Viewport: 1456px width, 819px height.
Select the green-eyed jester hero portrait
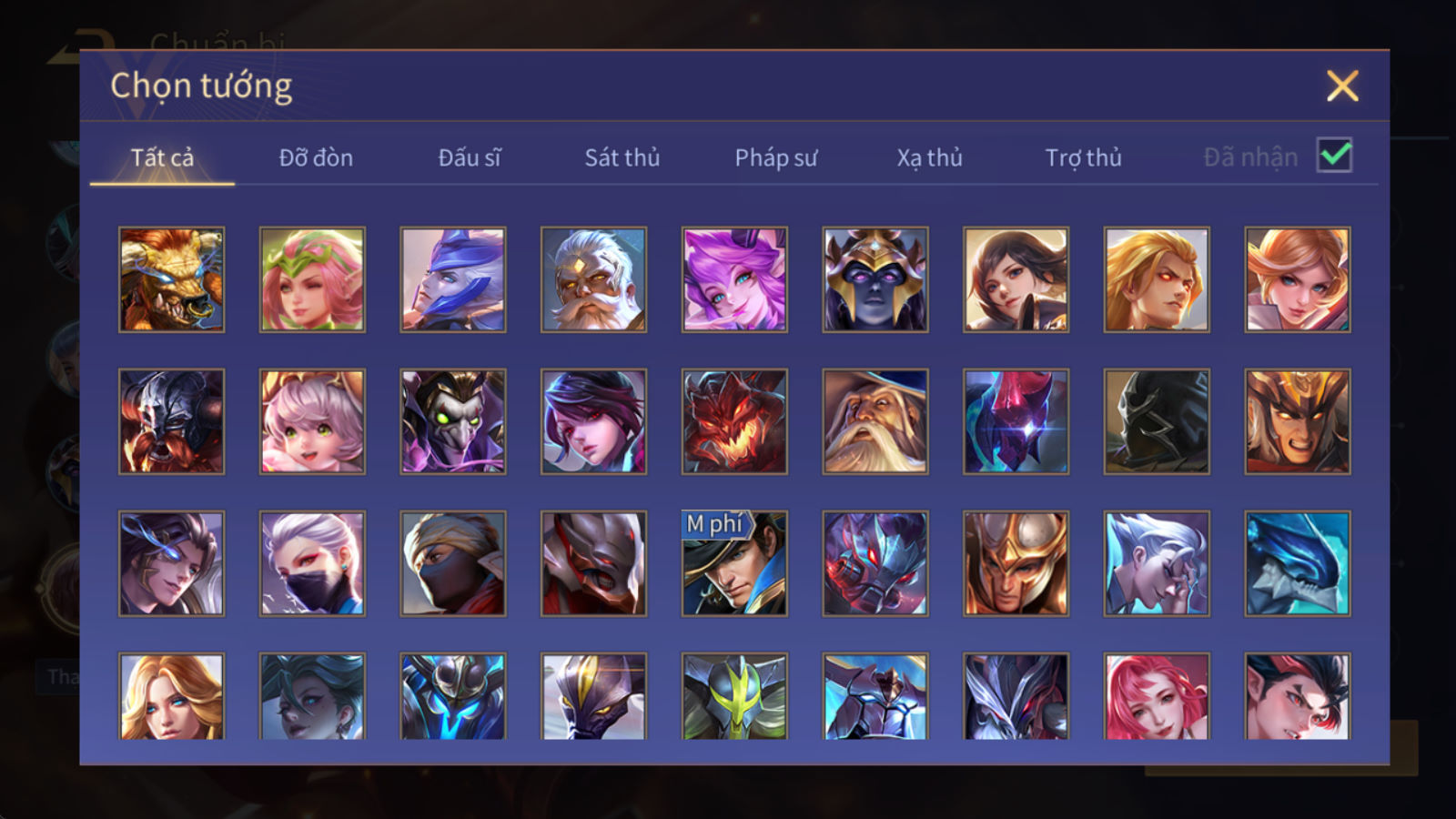point(453,421)
